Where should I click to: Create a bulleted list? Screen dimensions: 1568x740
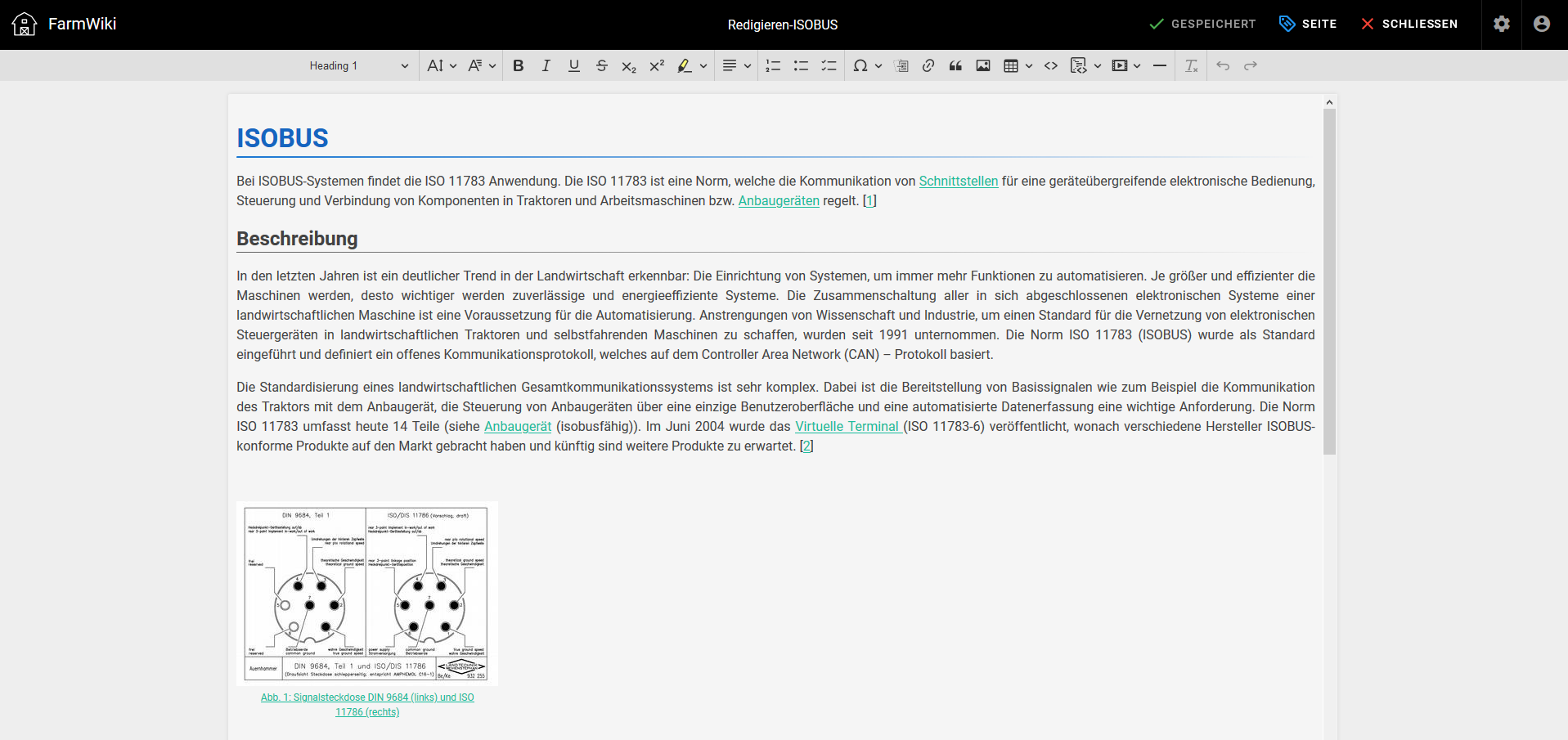[801, 66]
